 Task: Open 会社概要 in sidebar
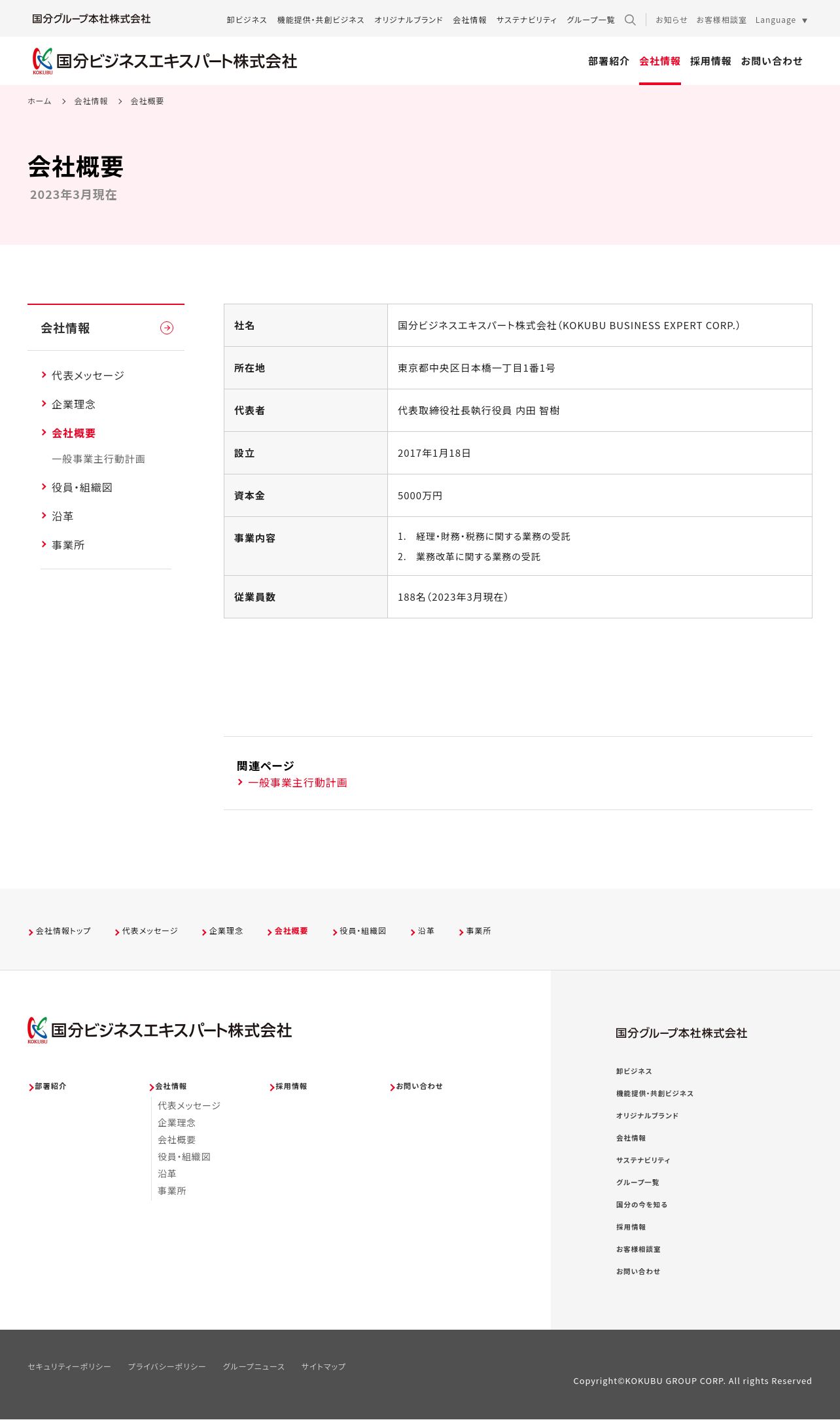(73, 433)
